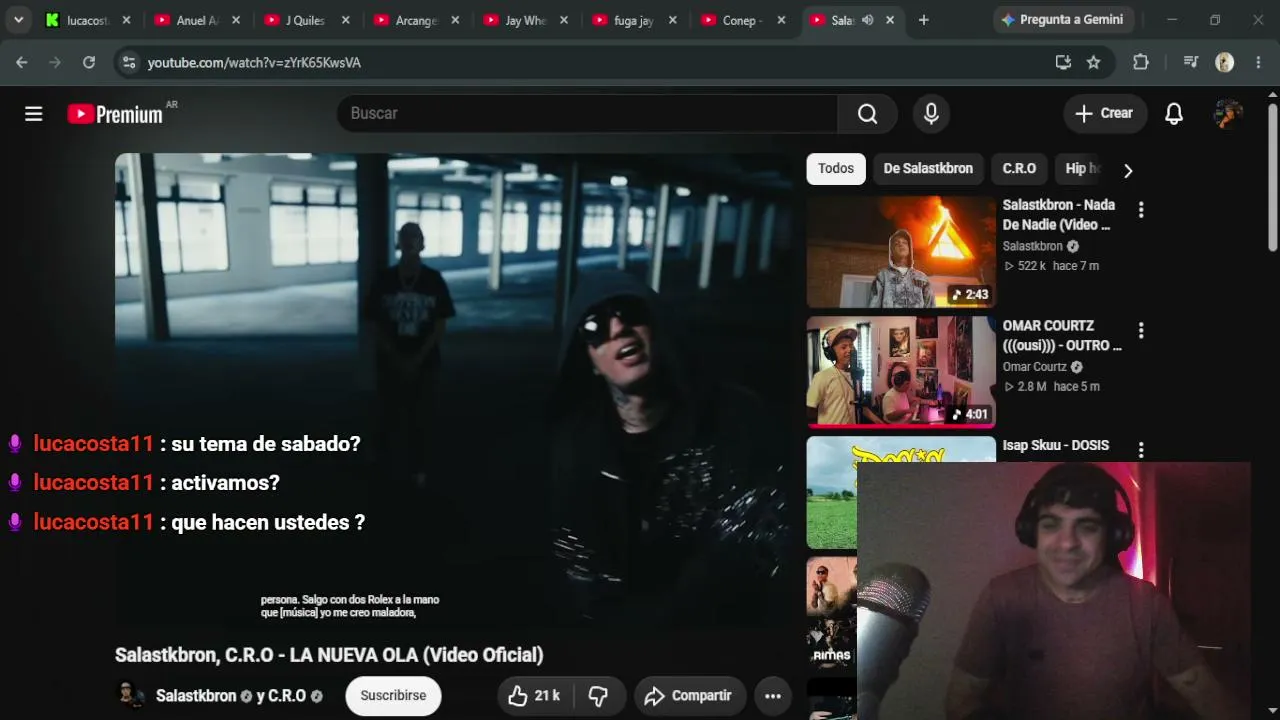Image resolution: width=1280 pixels, height=720 pixels.
Task: Go to the YouTube Premium home logo
Action: [115, 114]
